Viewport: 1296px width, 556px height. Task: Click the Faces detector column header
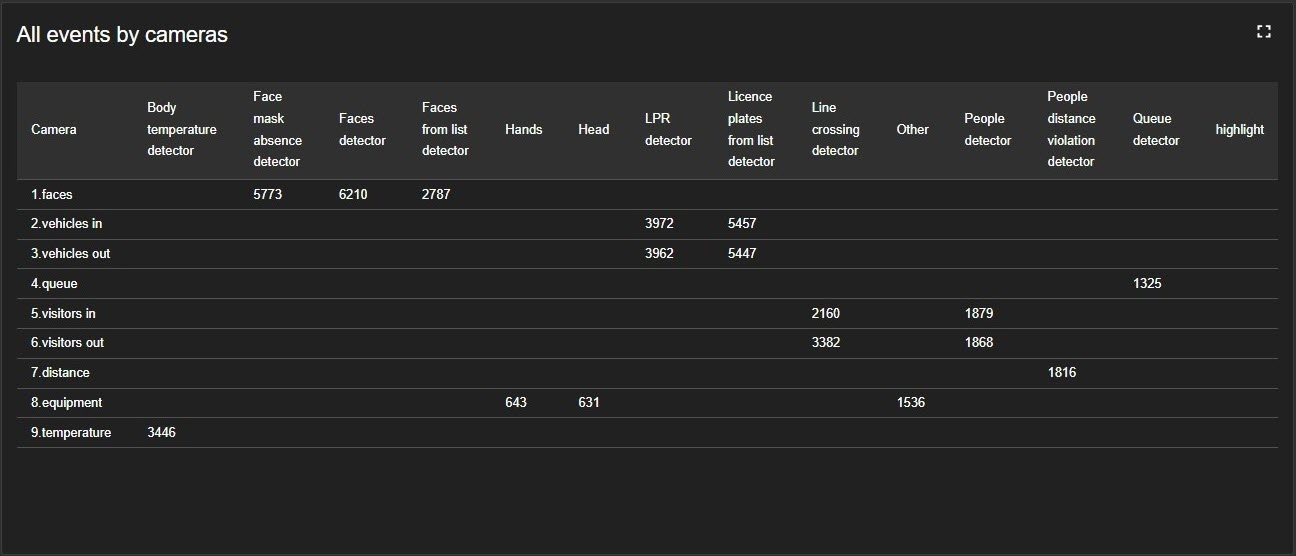point(362,130)
